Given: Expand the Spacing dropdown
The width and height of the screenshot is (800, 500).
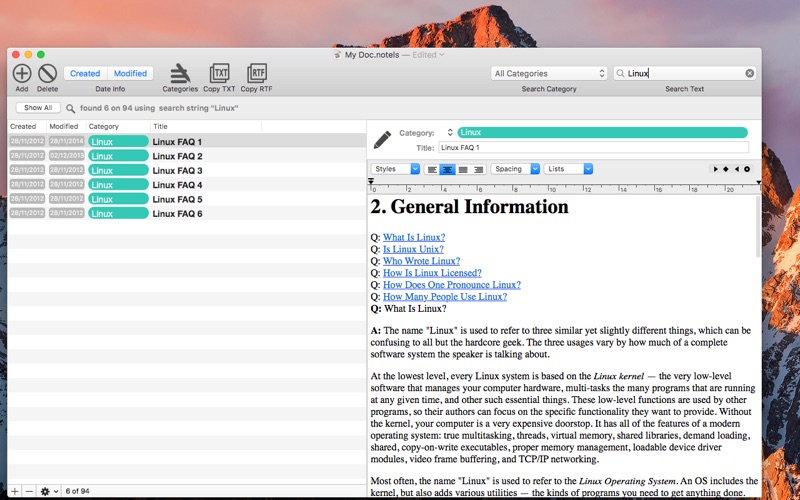Looking at the screenshot, I should click(x=515, y=169).
